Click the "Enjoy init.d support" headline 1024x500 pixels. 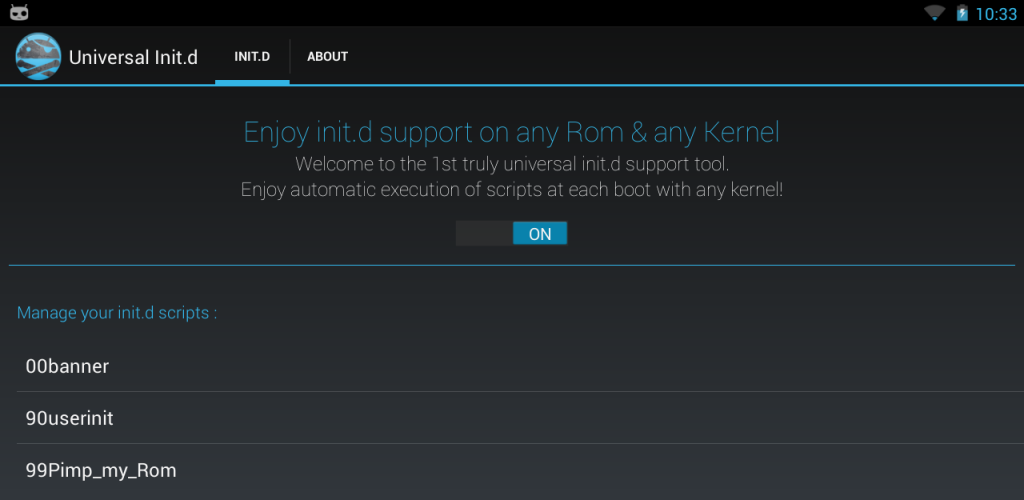pos(511,132)
